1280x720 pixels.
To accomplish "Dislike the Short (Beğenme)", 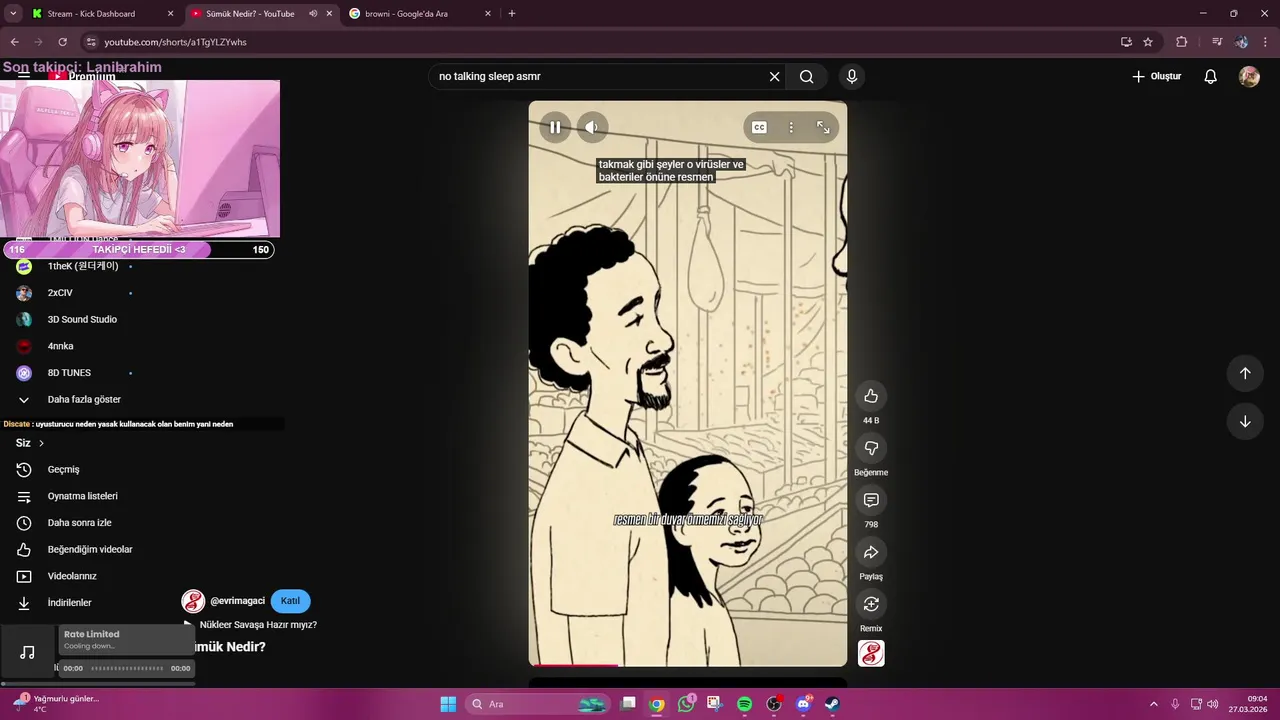I will pos(871,448).
